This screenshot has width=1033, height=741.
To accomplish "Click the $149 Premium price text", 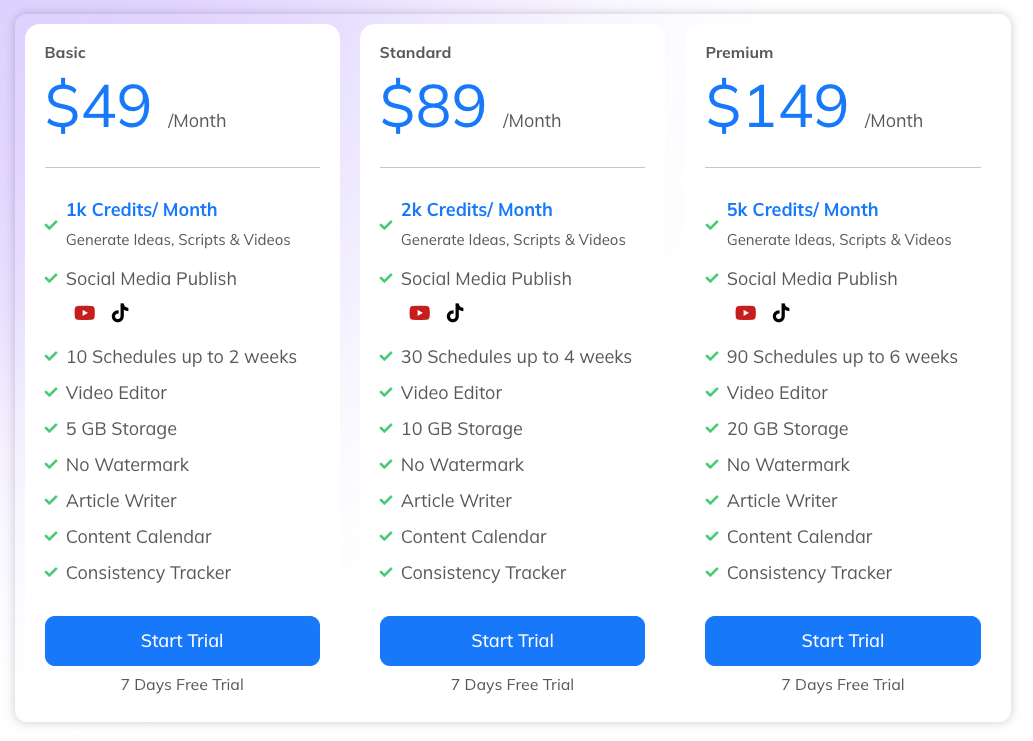I will (777, 103).
